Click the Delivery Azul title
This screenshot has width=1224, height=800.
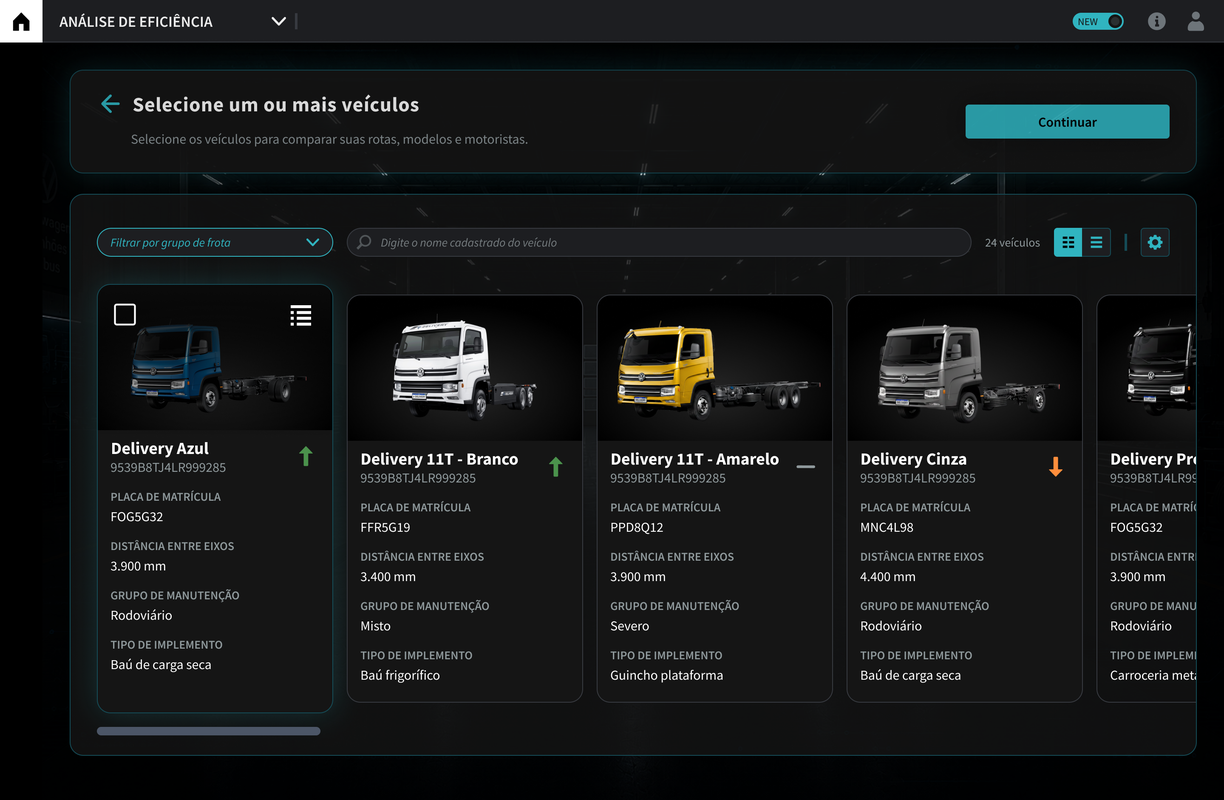click(x=160, y=449)
